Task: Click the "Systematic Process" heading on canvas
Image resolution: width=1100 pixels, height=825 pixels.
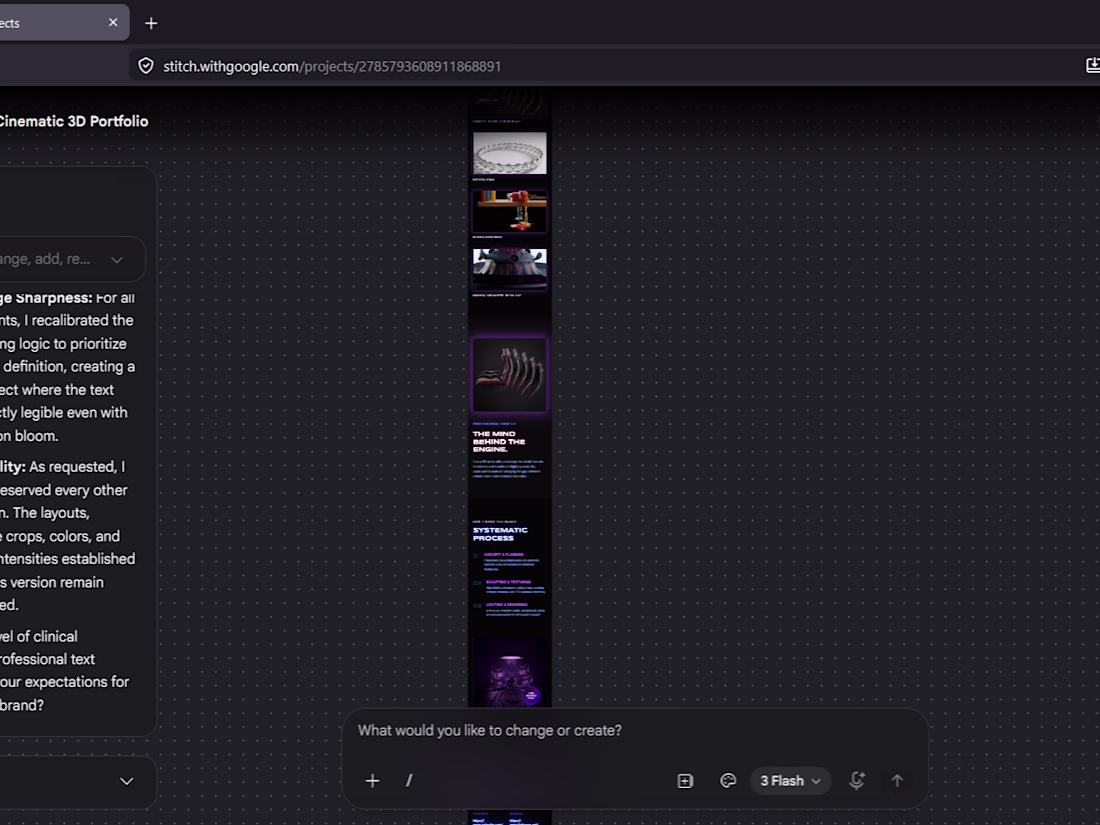Action: coord(499,534)
